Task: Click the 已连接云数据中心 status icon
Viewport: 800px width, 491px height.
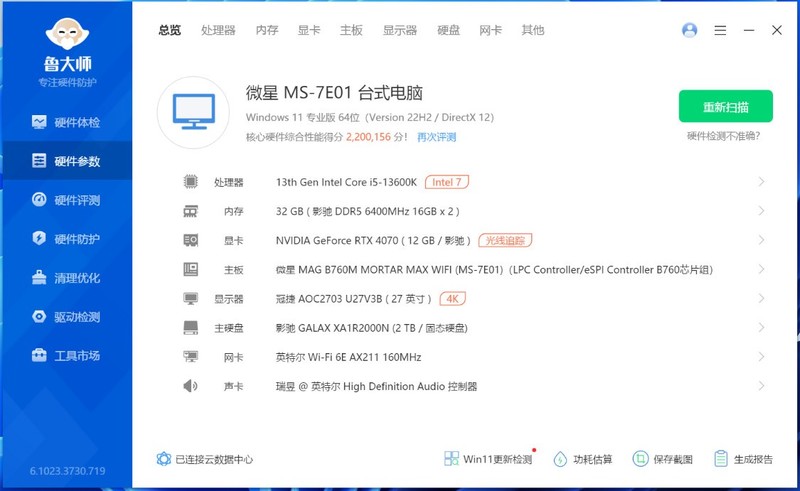Action: 163,459
